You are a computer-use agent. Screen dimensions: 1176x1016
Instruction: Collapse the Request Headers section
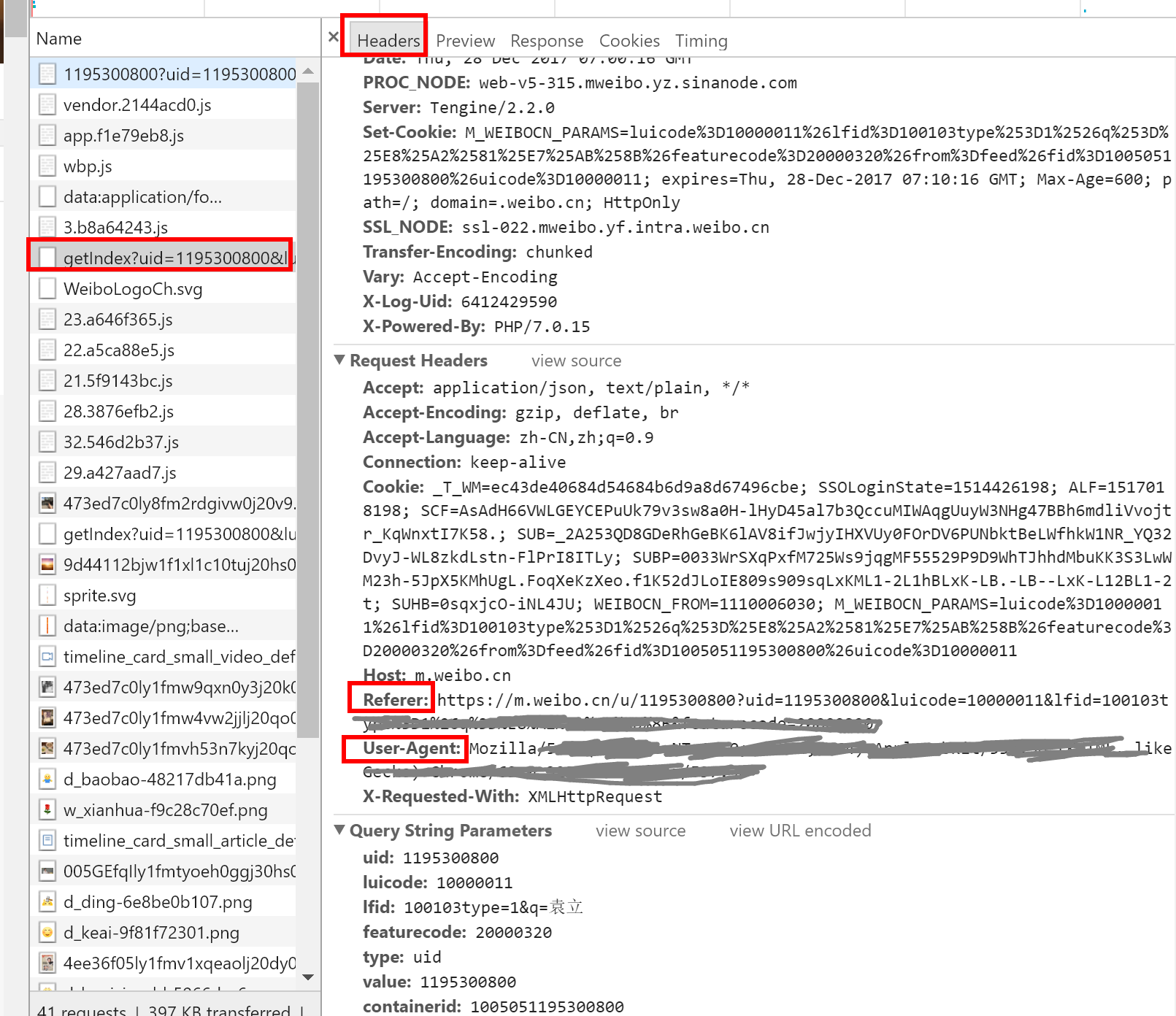(339, 360)
